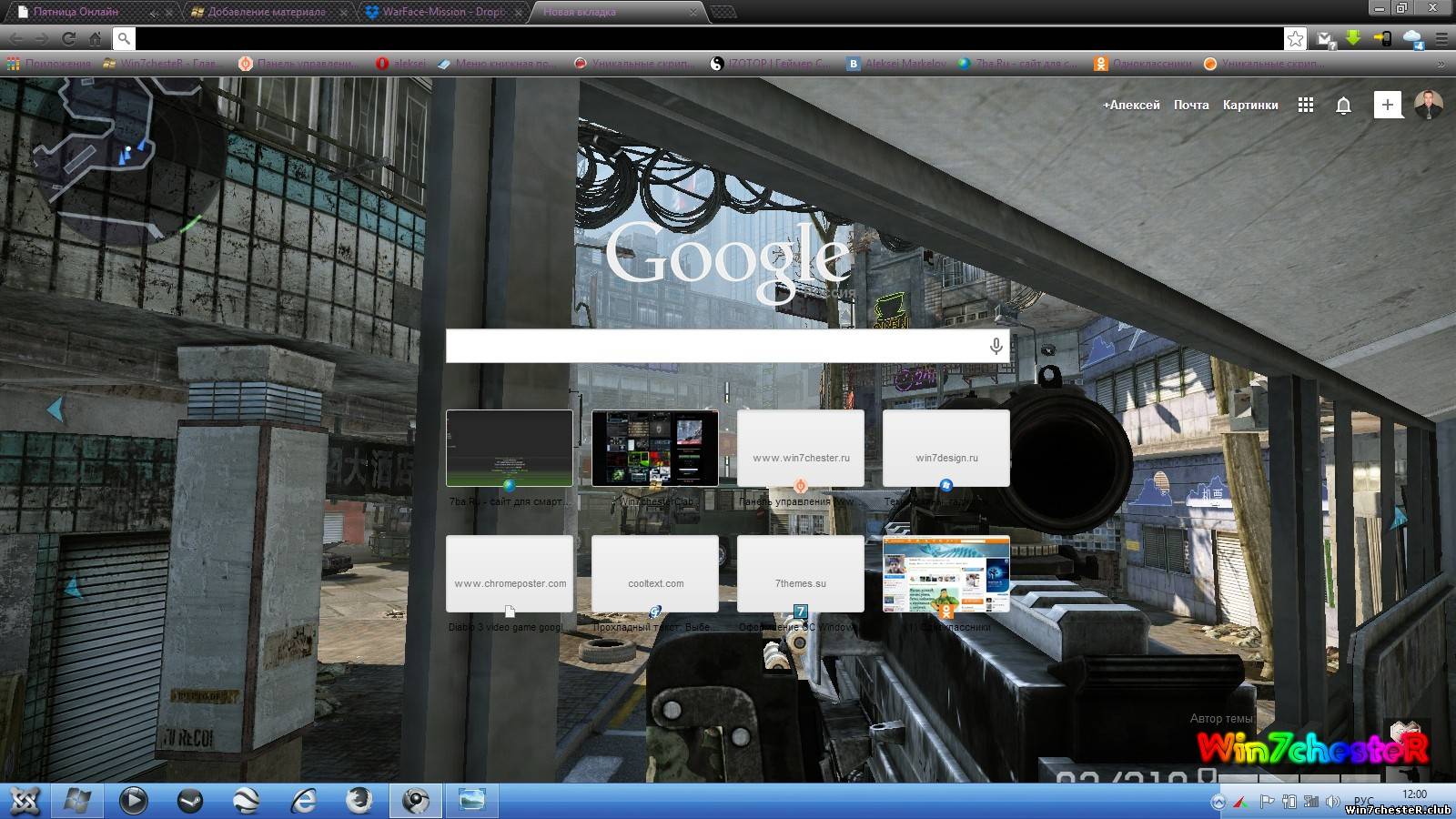Open the aleksei Opera bookmark
This screenshot has height=819, width=1456.
(x=401, y=64)
